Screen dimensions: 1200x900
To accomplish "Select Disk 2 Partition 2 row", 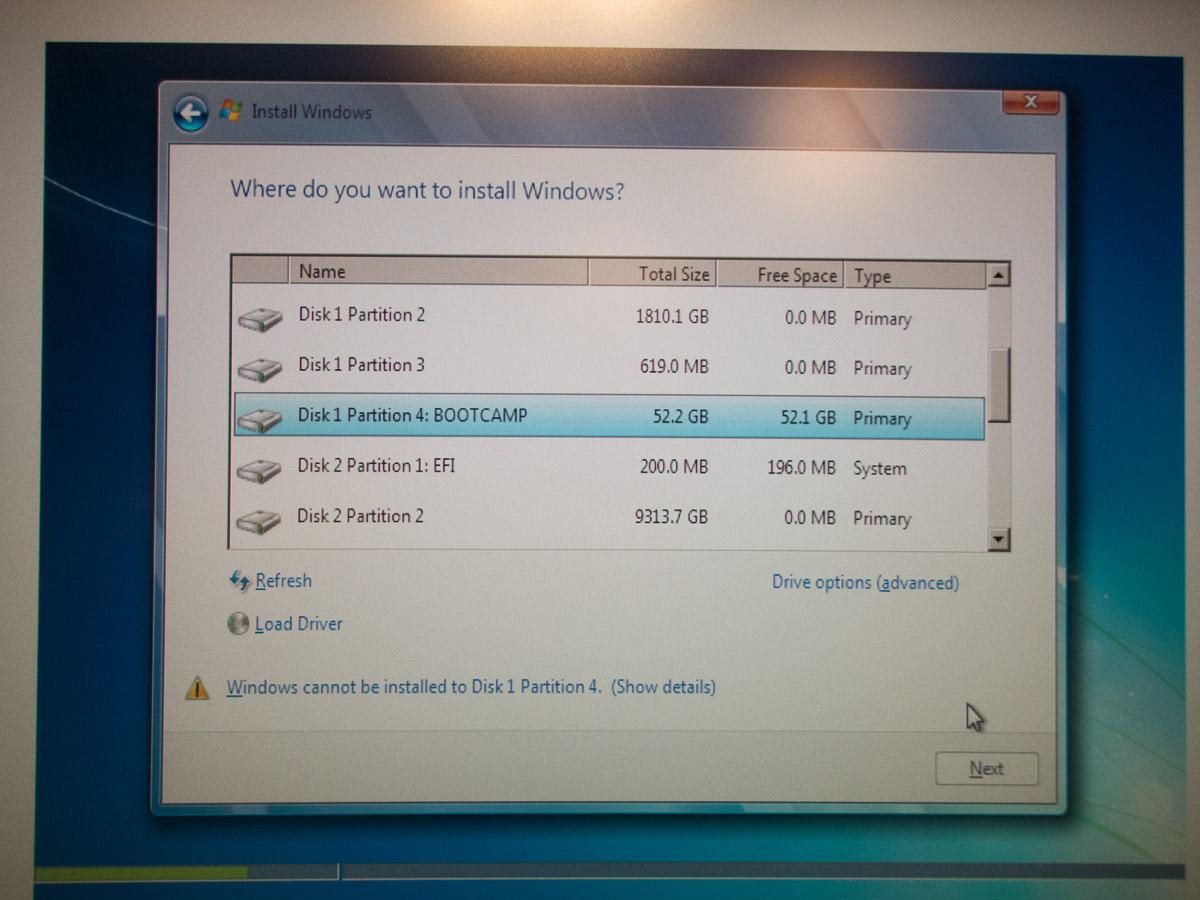I will [609, 517].
